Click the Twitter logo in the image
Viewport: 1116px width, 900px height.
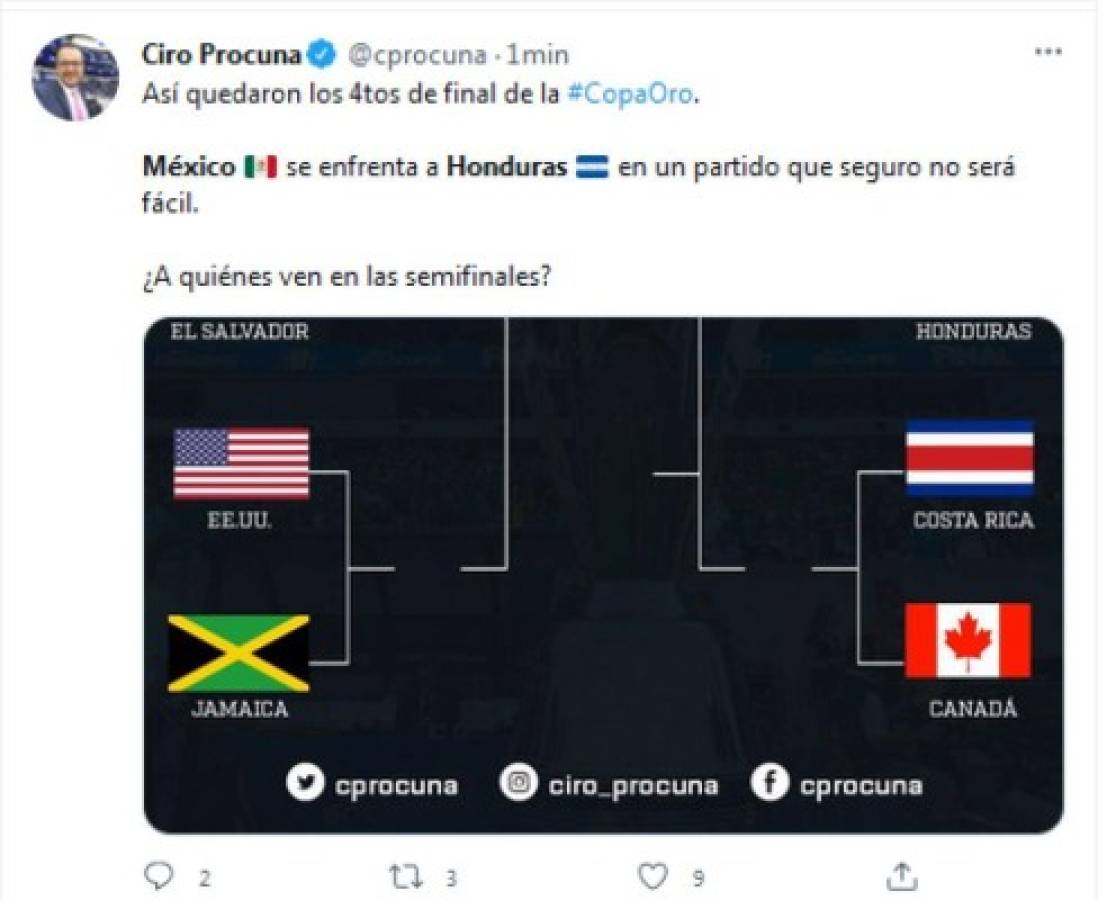[x=304, y=783]
